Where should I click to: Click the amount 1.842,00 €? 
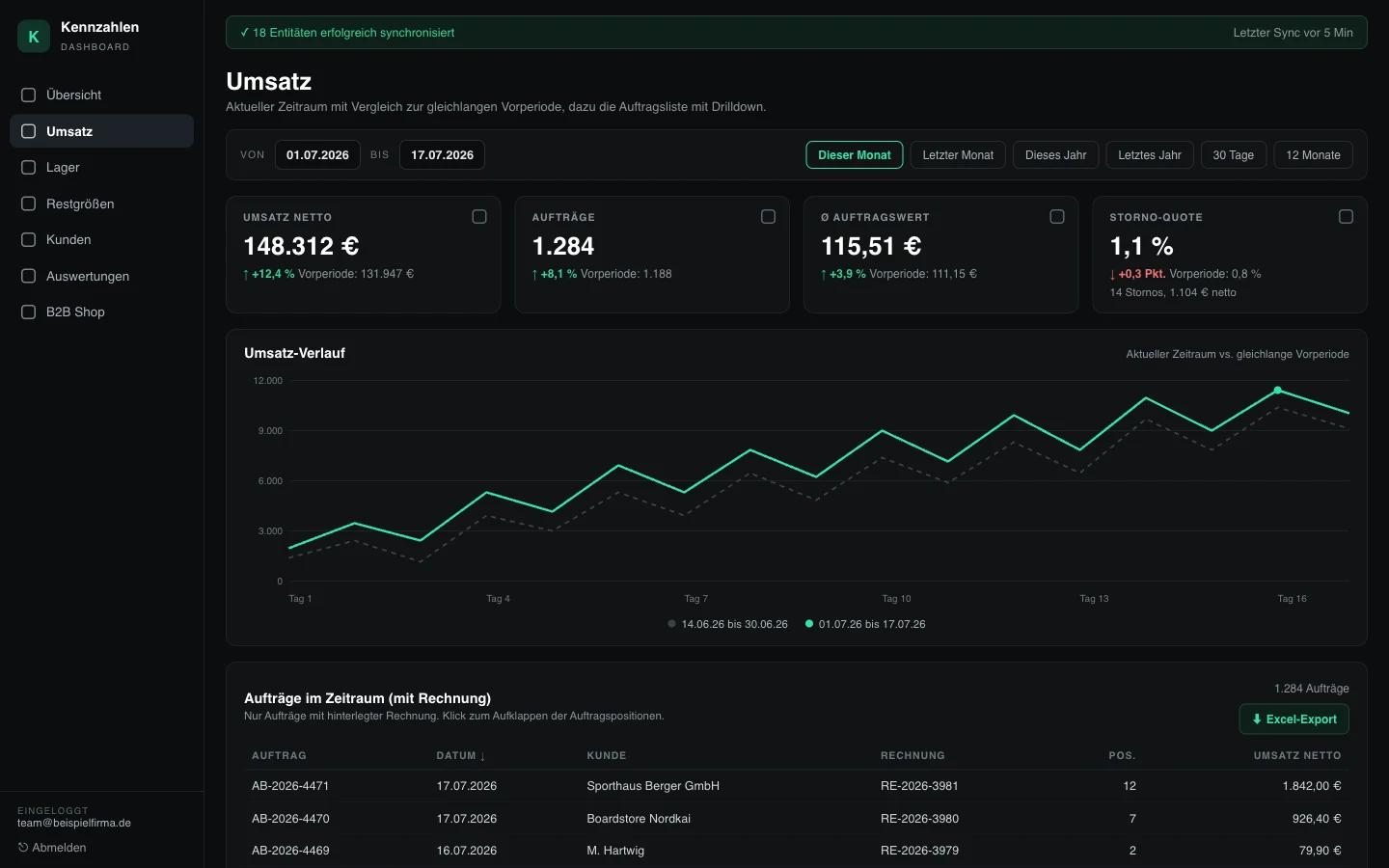pyautogui.click(x=1312, y=786)
